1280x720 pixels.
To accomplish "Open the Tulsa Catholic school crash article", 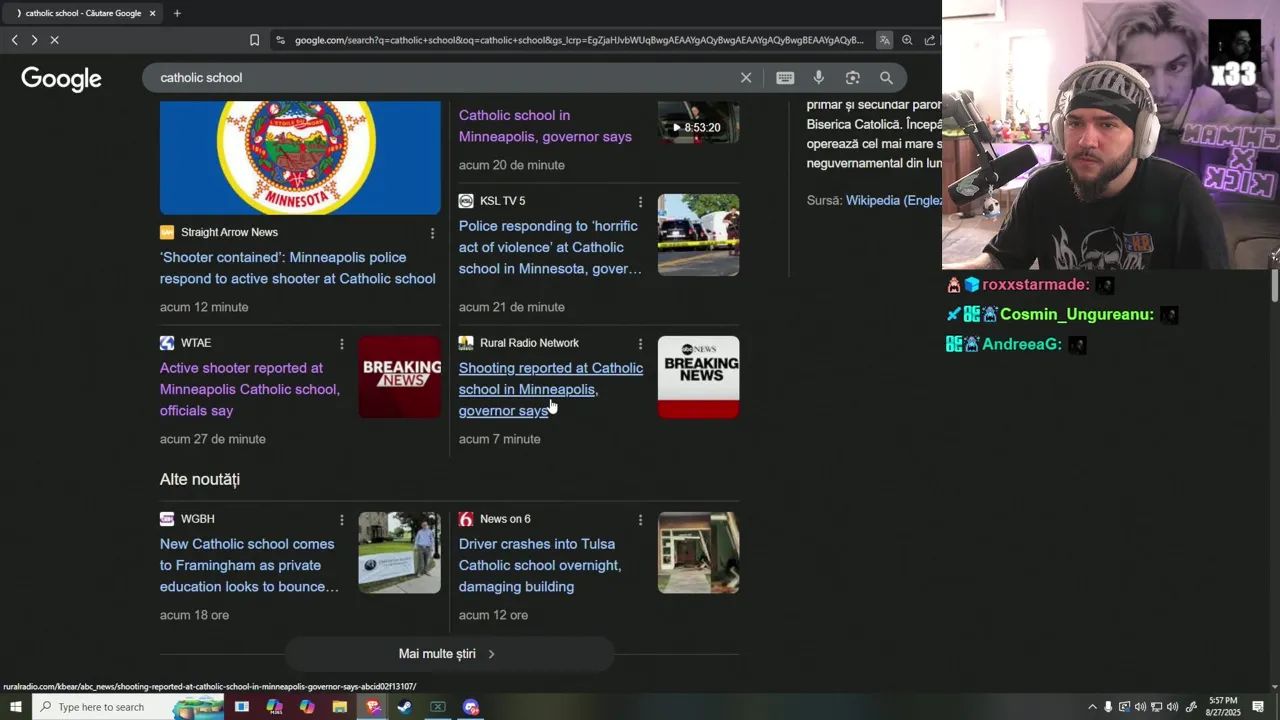I will click(540, 565).
